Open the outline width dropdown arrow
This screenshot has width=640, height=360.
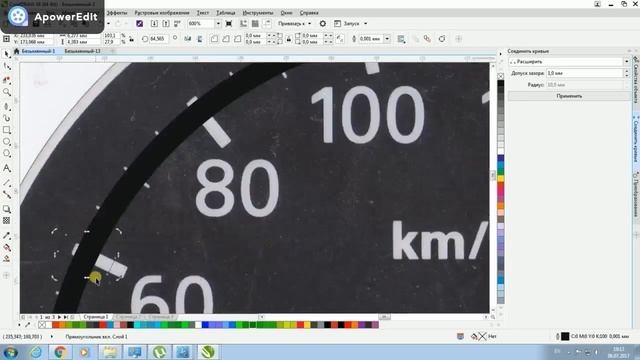pyautogui.click(x=387, y=39)
